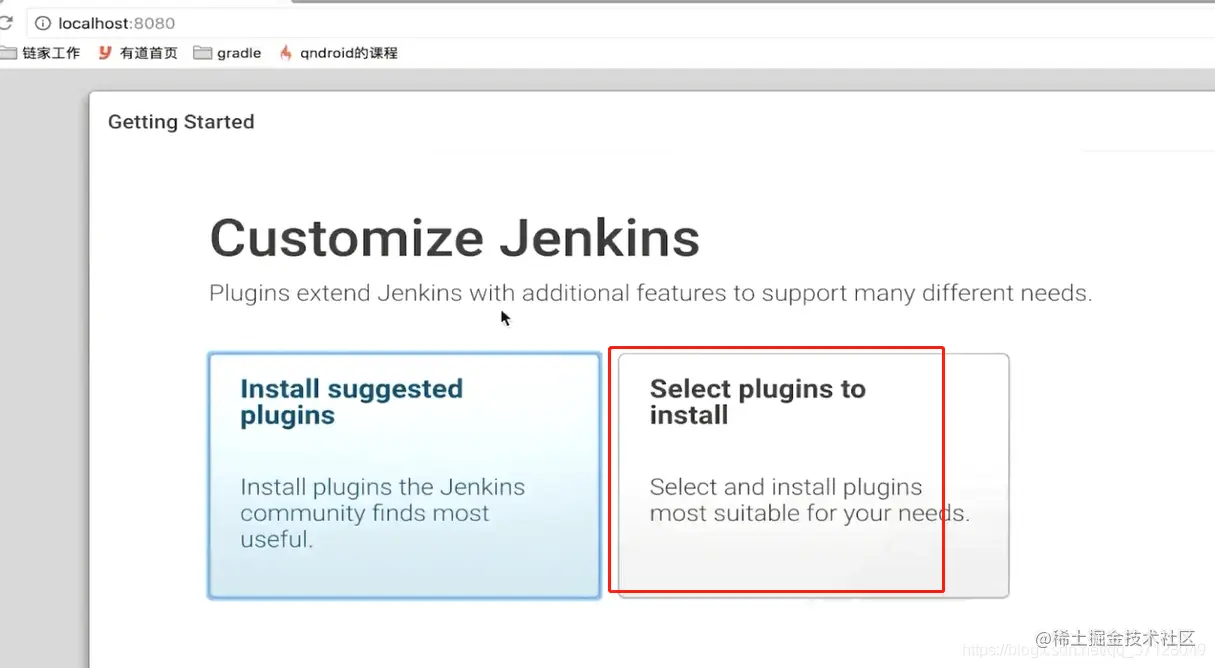The image size is (1215, 668).
Task: Choose Install suggested plugins
Action: (x=404, y=475)
